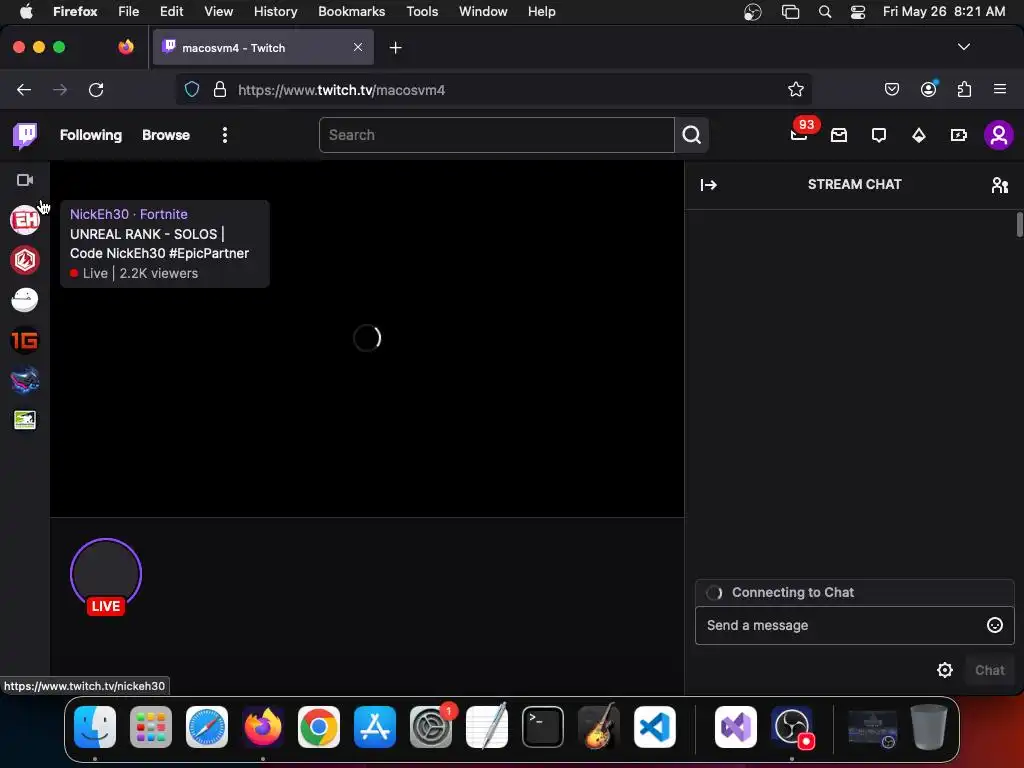Viewport: 1024px width, 768px height.
Task: Launch Google Chrome from the Dock
Action: (319, 727)
